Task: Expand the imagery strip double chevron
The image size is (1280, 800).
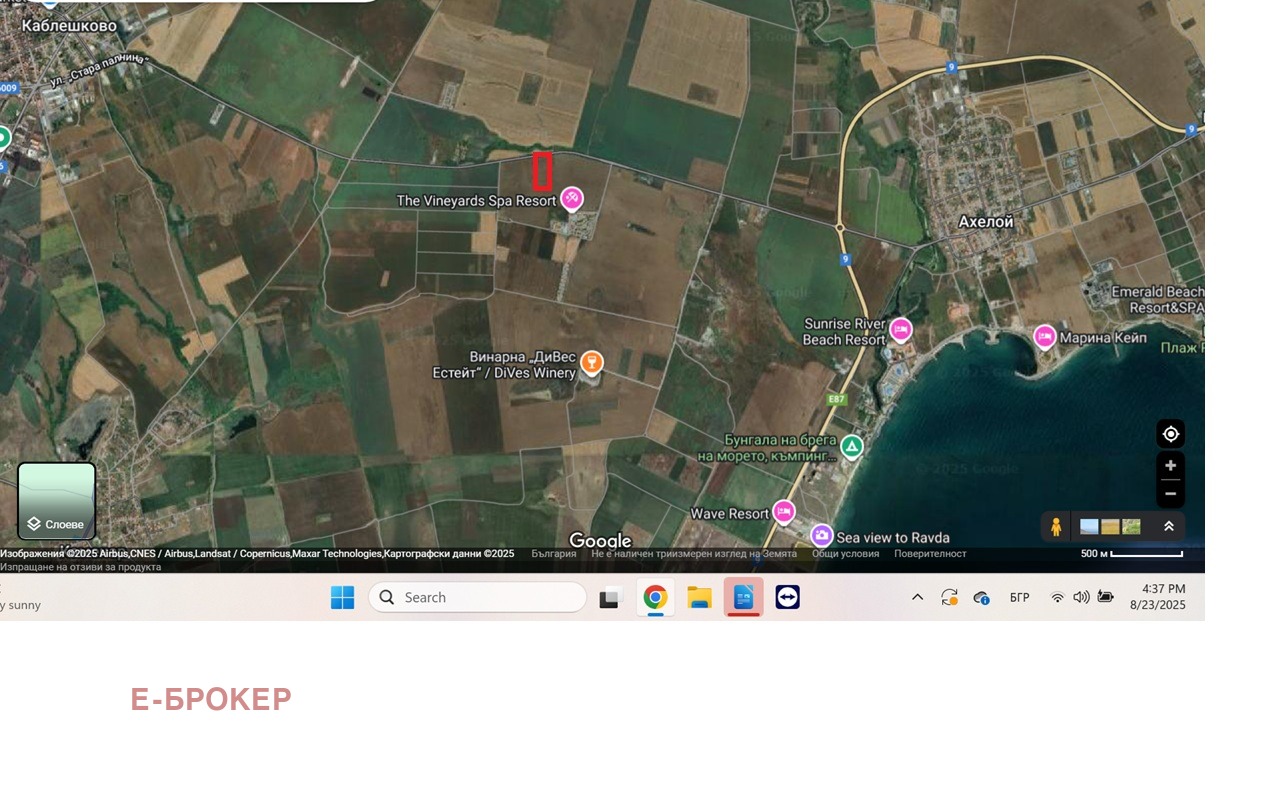Action: pyautogui.click(x=1168, y=526)
